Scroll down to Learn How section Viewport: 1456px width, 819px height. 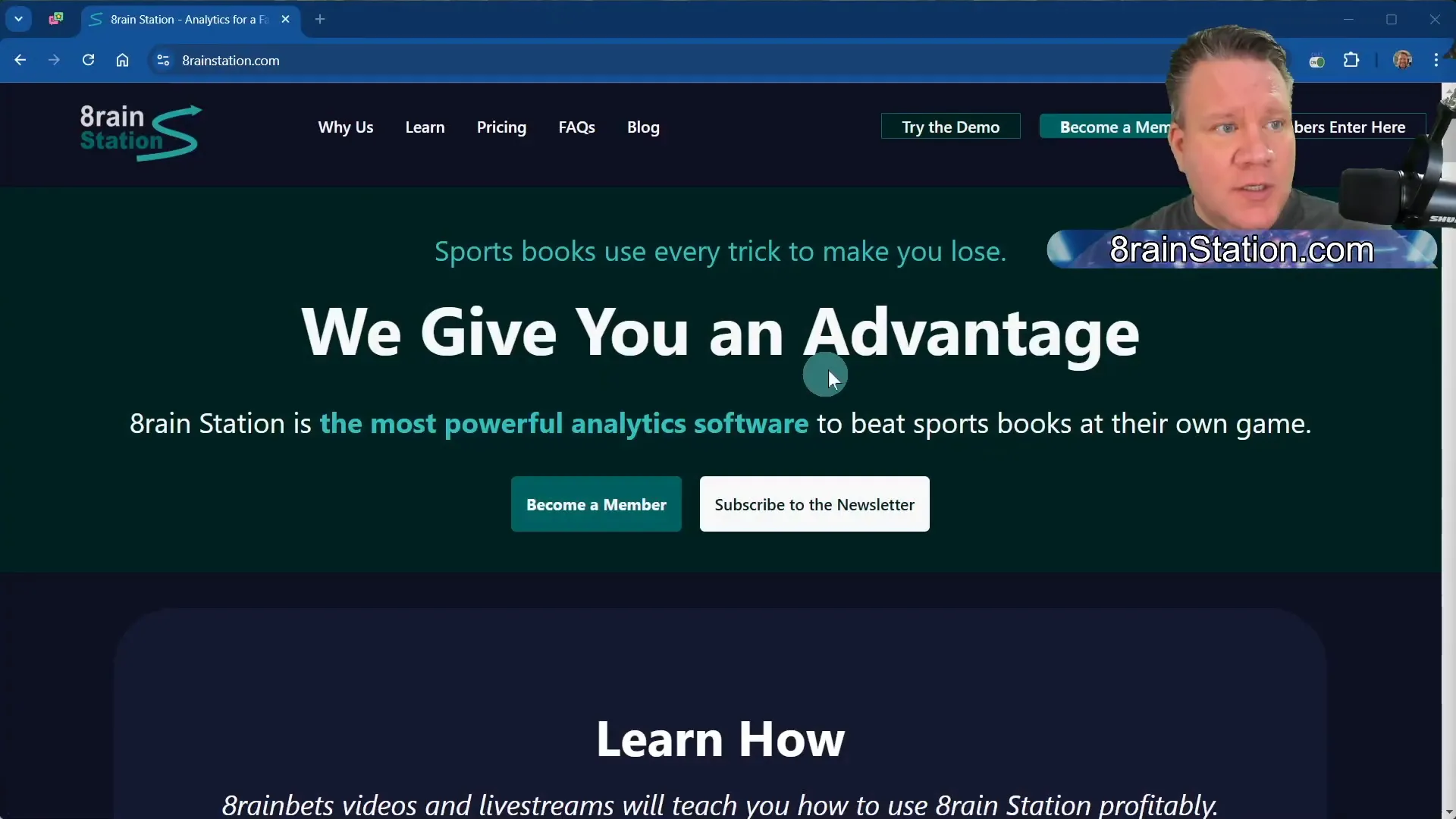click(x=720, y=738)
